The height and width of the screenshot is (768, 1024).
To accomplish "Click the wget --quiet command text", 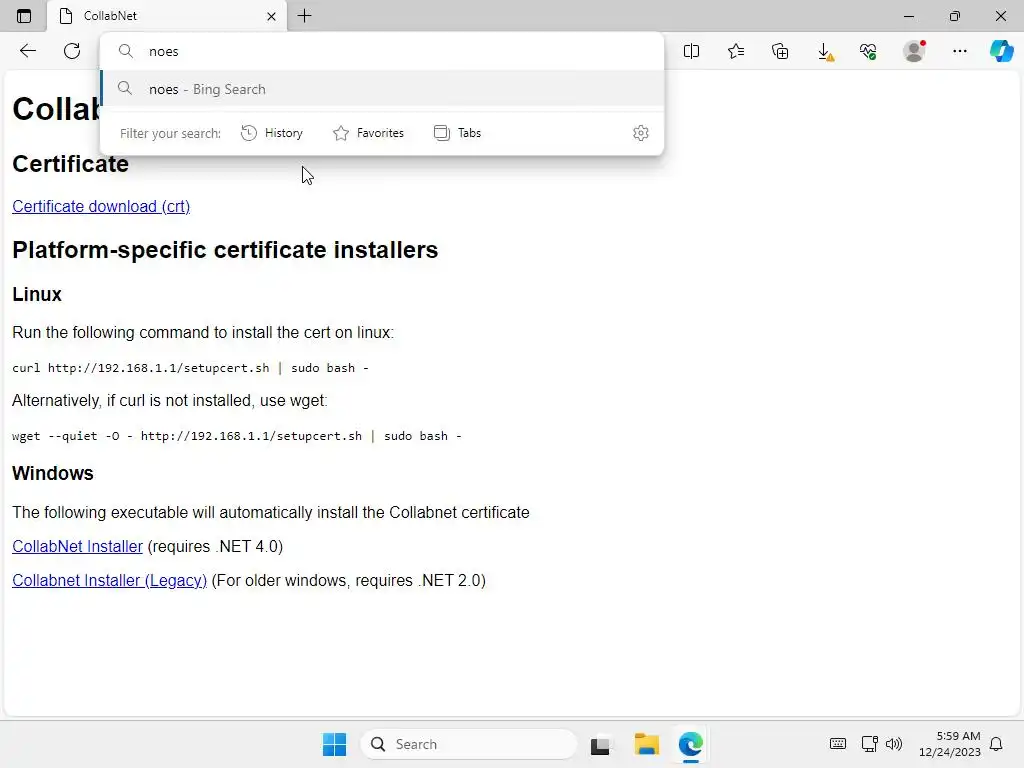I will coord(236,436).
